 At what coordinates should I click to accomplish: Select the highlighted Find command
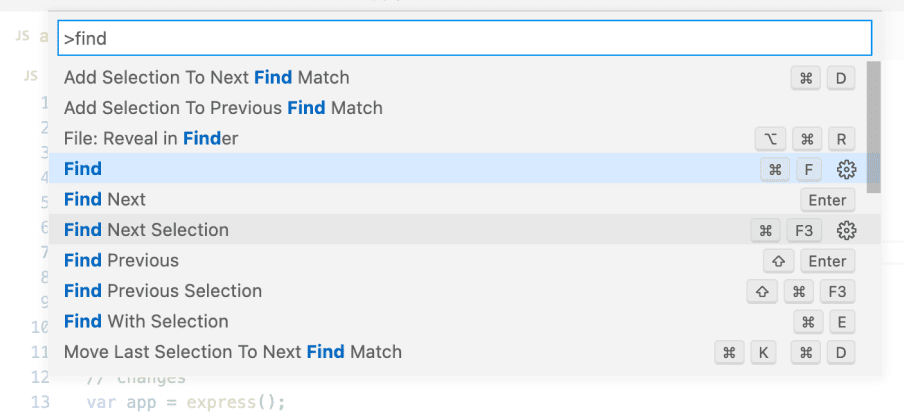[83, 169]
